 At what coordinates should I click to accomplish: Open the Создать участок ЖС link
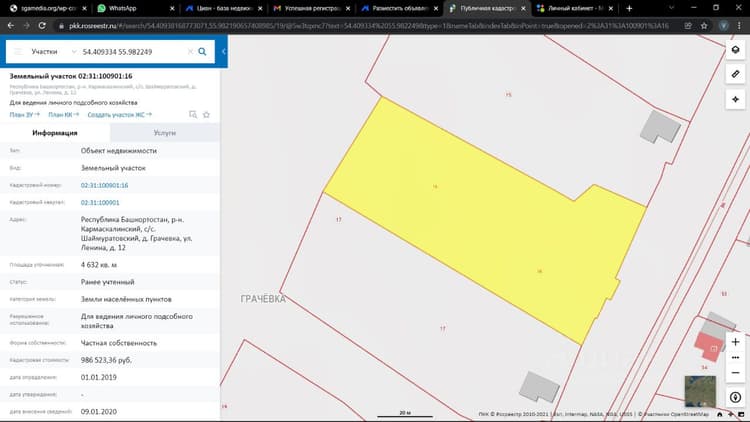tap(120, 115)
